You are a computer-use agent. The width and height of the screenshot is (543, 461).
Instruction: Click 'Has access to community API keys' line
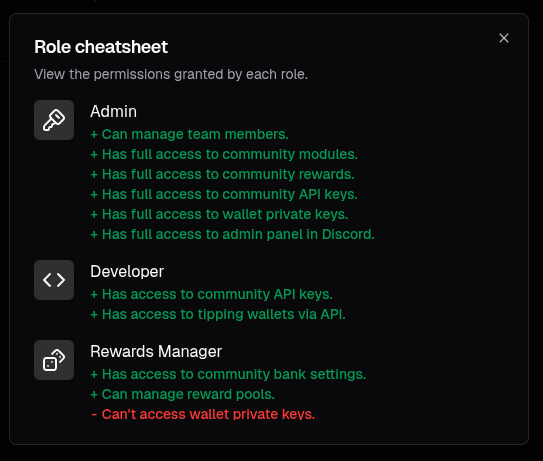pos(211,294)
